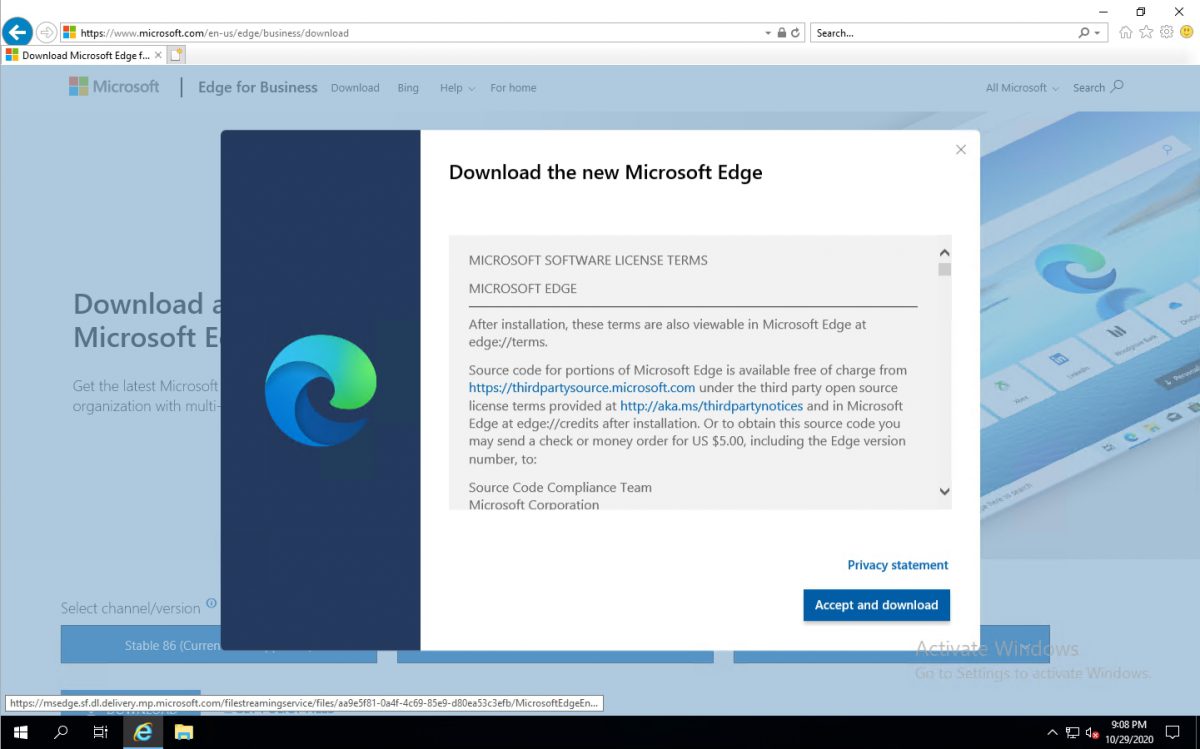Click the license terms scroll-up arrow
1200x749 pixels.
(944, 253)
